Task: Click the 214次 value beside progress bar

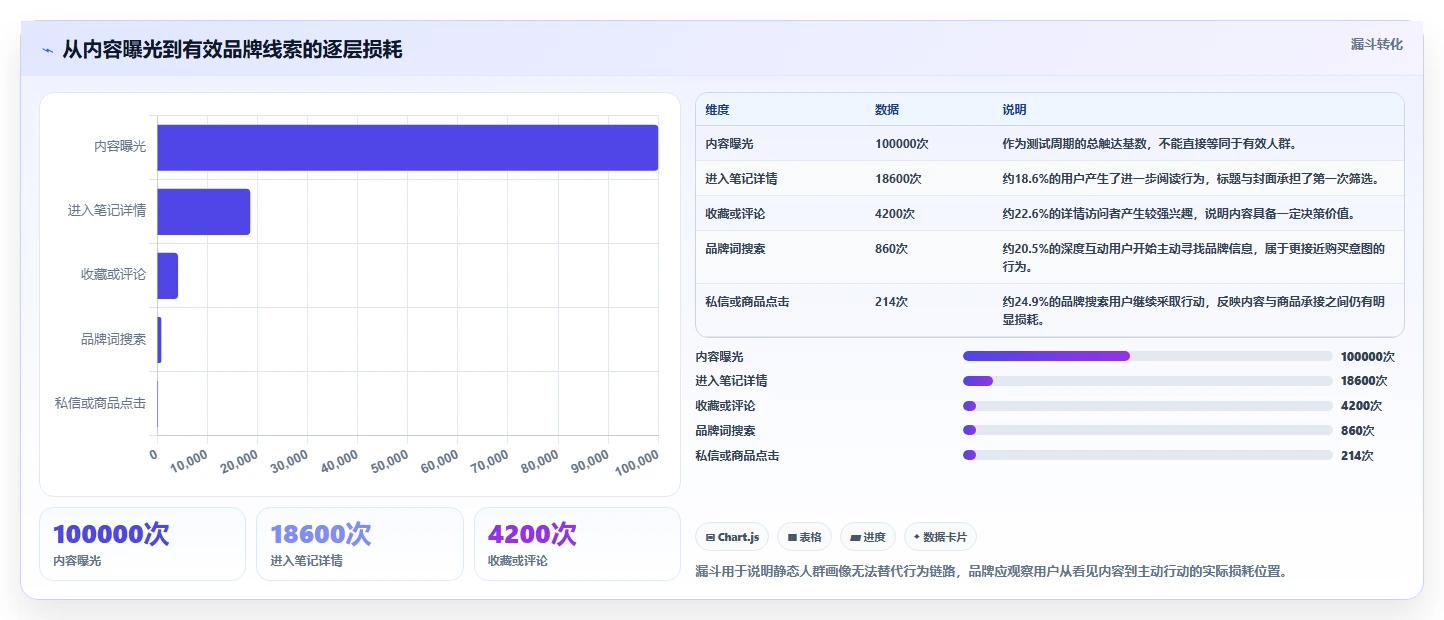Action: pyautogui.click(x=1358, y=456)
